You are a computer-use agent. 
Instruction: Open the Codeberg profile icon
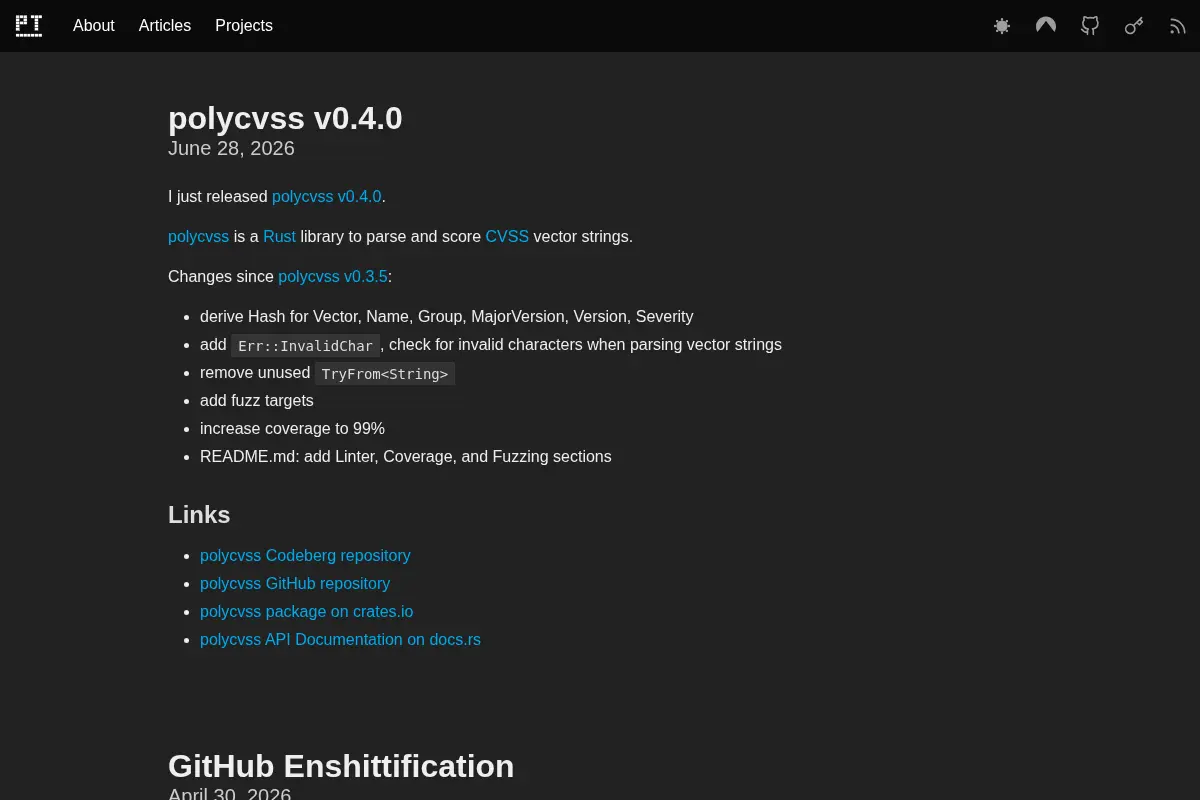[x=1046, y=26]
